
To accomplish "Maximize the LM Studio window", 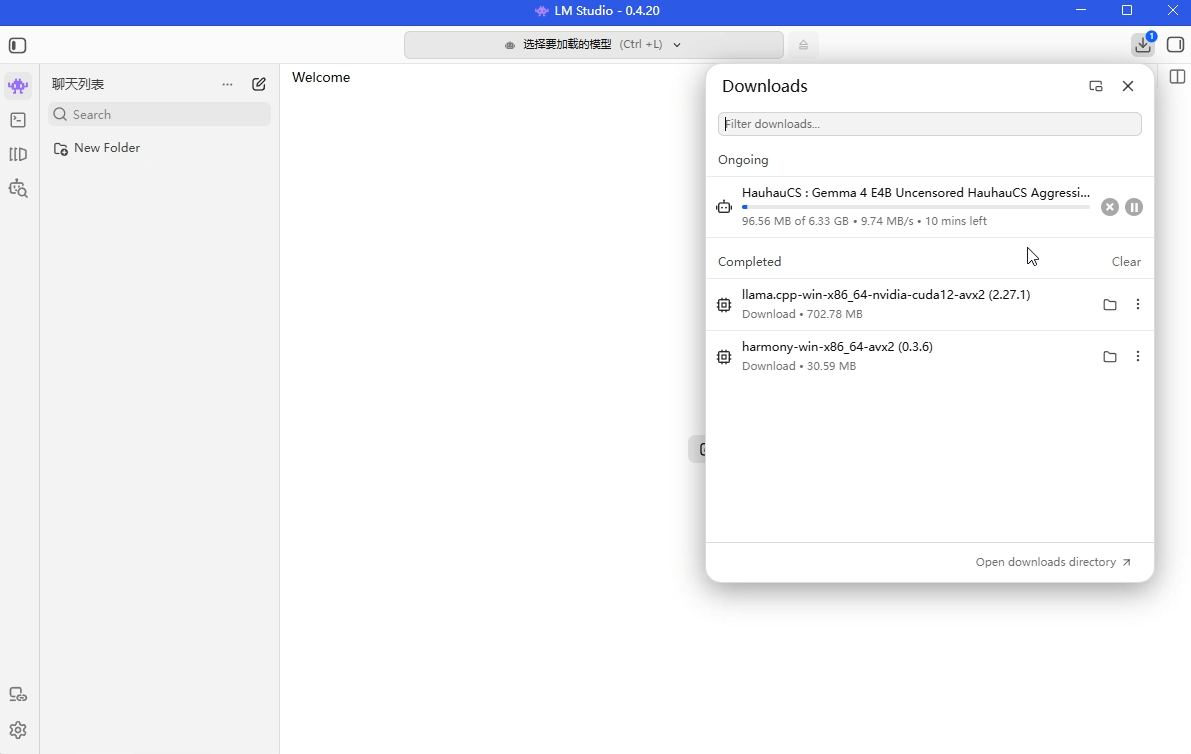I will point(1126,11).
